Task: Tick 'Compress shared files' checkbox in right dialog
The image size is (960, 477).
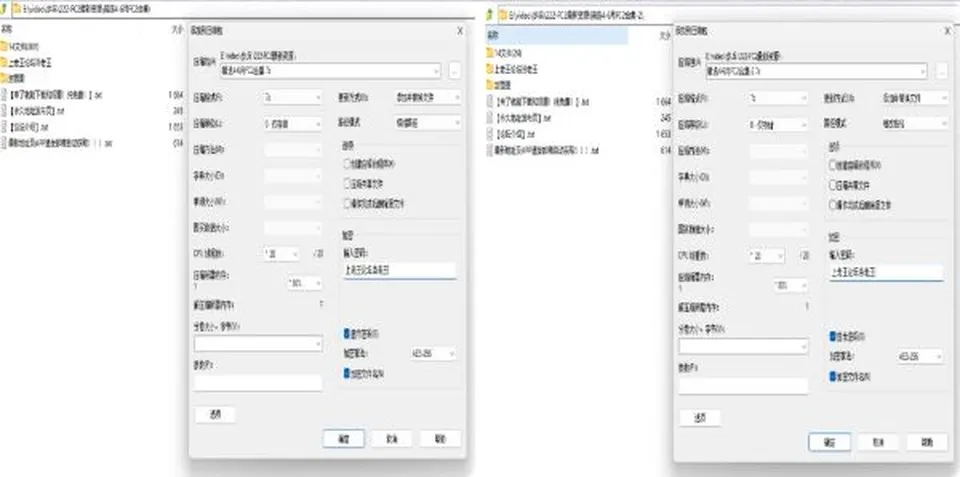Action: 833,185
